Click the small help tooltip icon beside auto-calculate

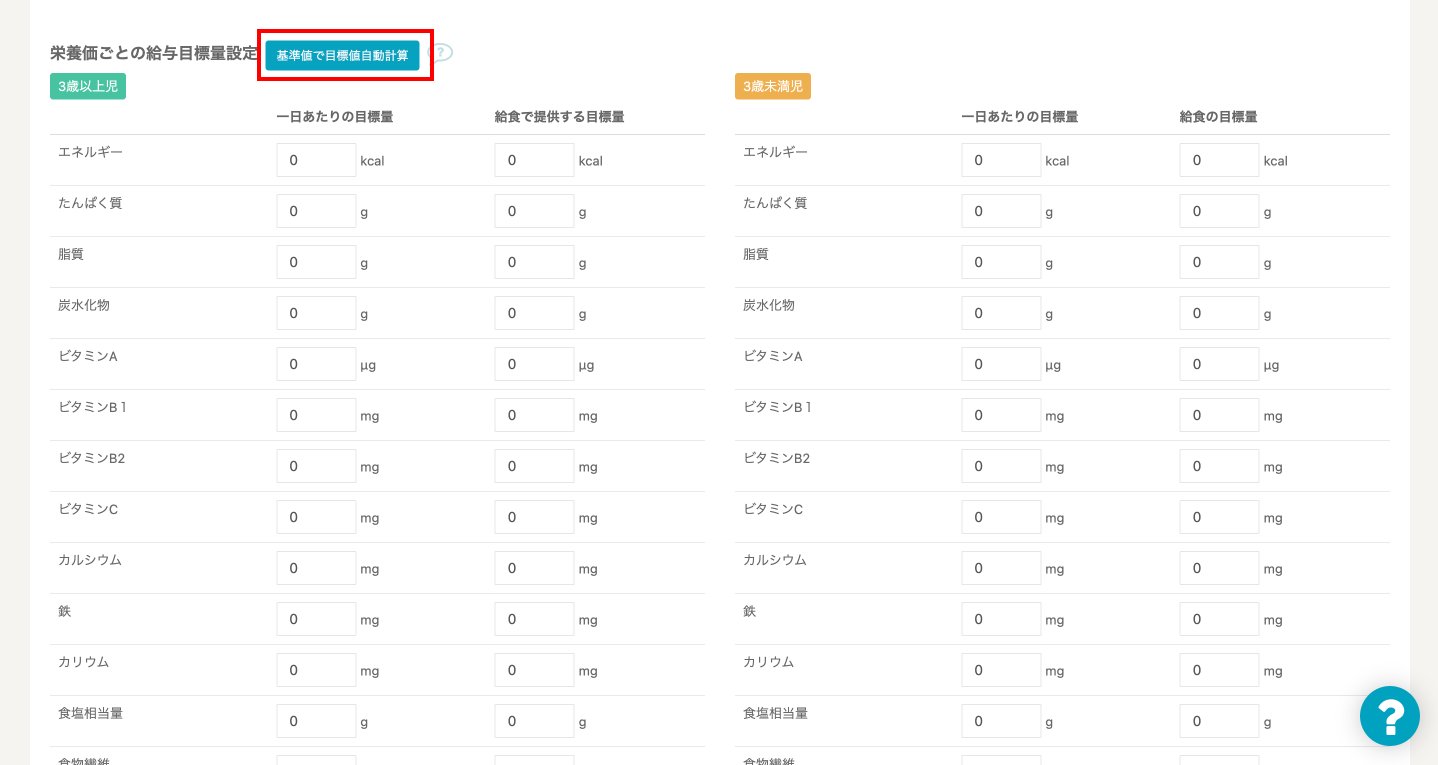[x=441, y=53]
